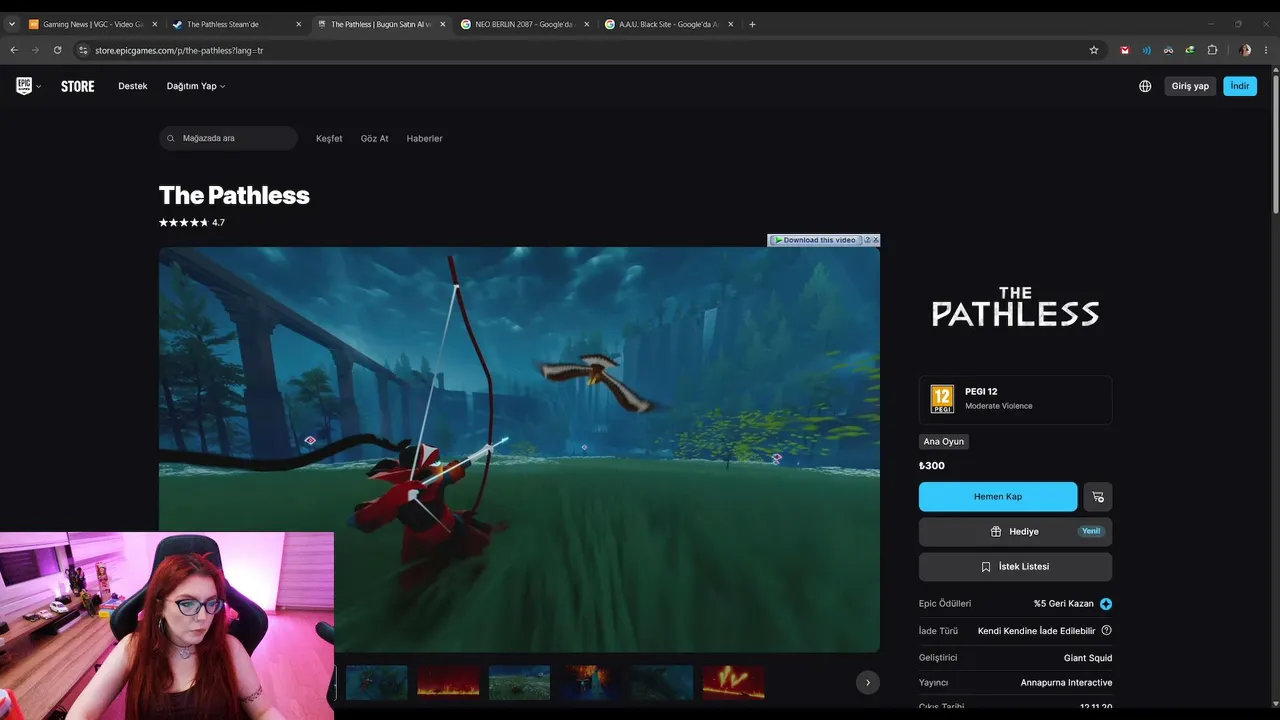Select the first dark forest thumbnail
This screenshot has width=1280, height=720.
[x=376, y=682]
